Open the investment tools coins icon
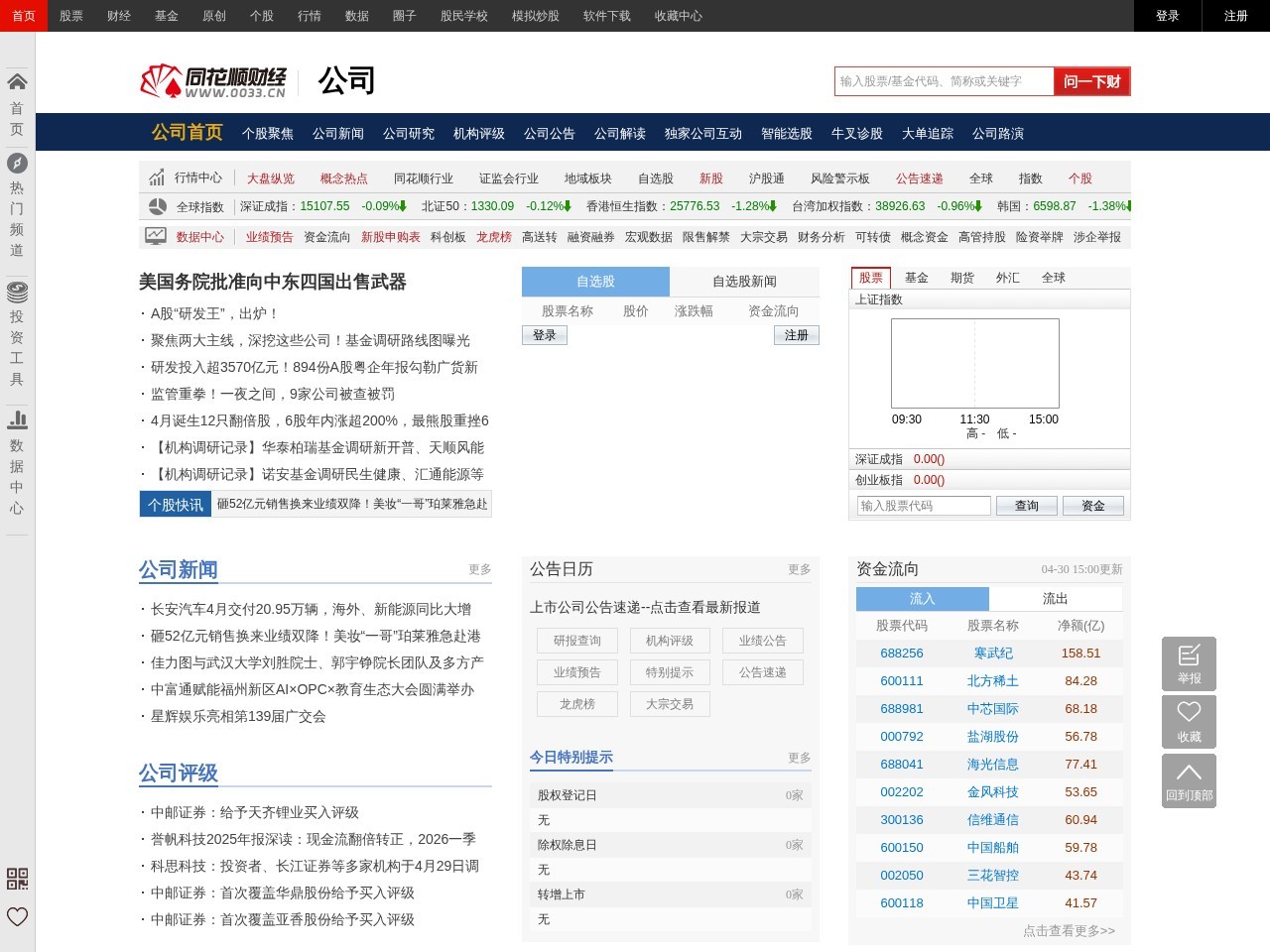Image resolution: width=1270 pixels, height=952 pixels. [x=17, y=292]
